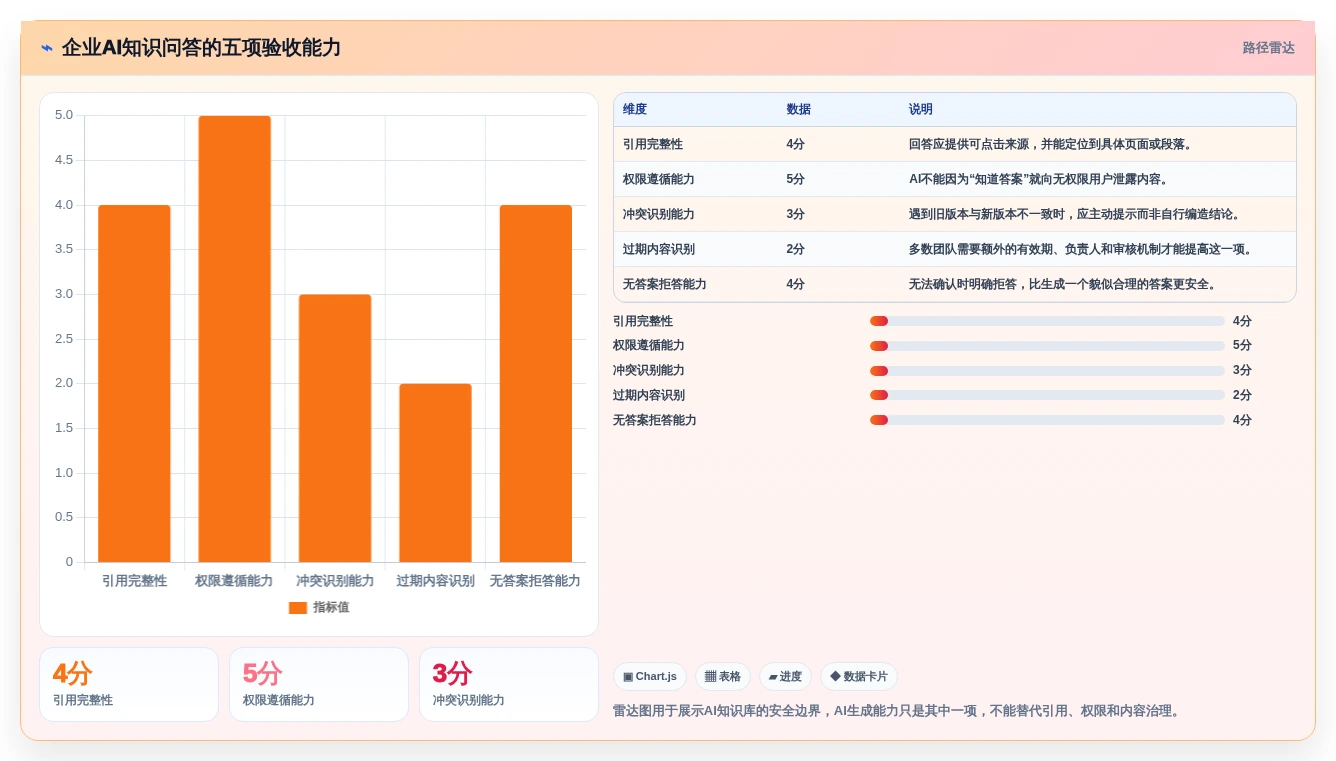This screenshot has height=761, width=1336.
Task: Click the 2分 cell in the table
Action: (x=796, y=249)
